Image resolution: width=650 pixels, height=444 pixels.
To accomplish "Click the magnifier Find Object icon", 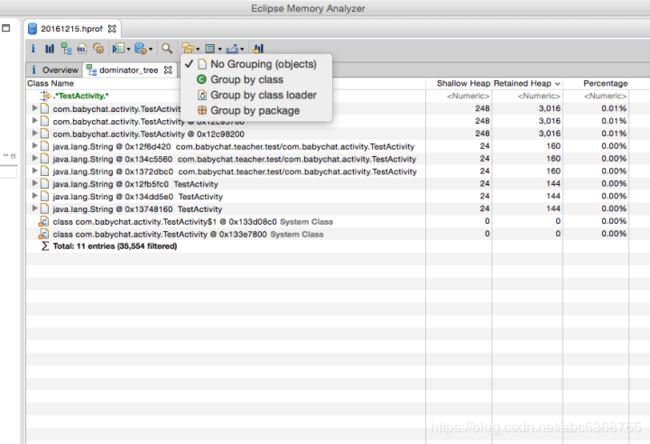I will [x=167, y=49].
